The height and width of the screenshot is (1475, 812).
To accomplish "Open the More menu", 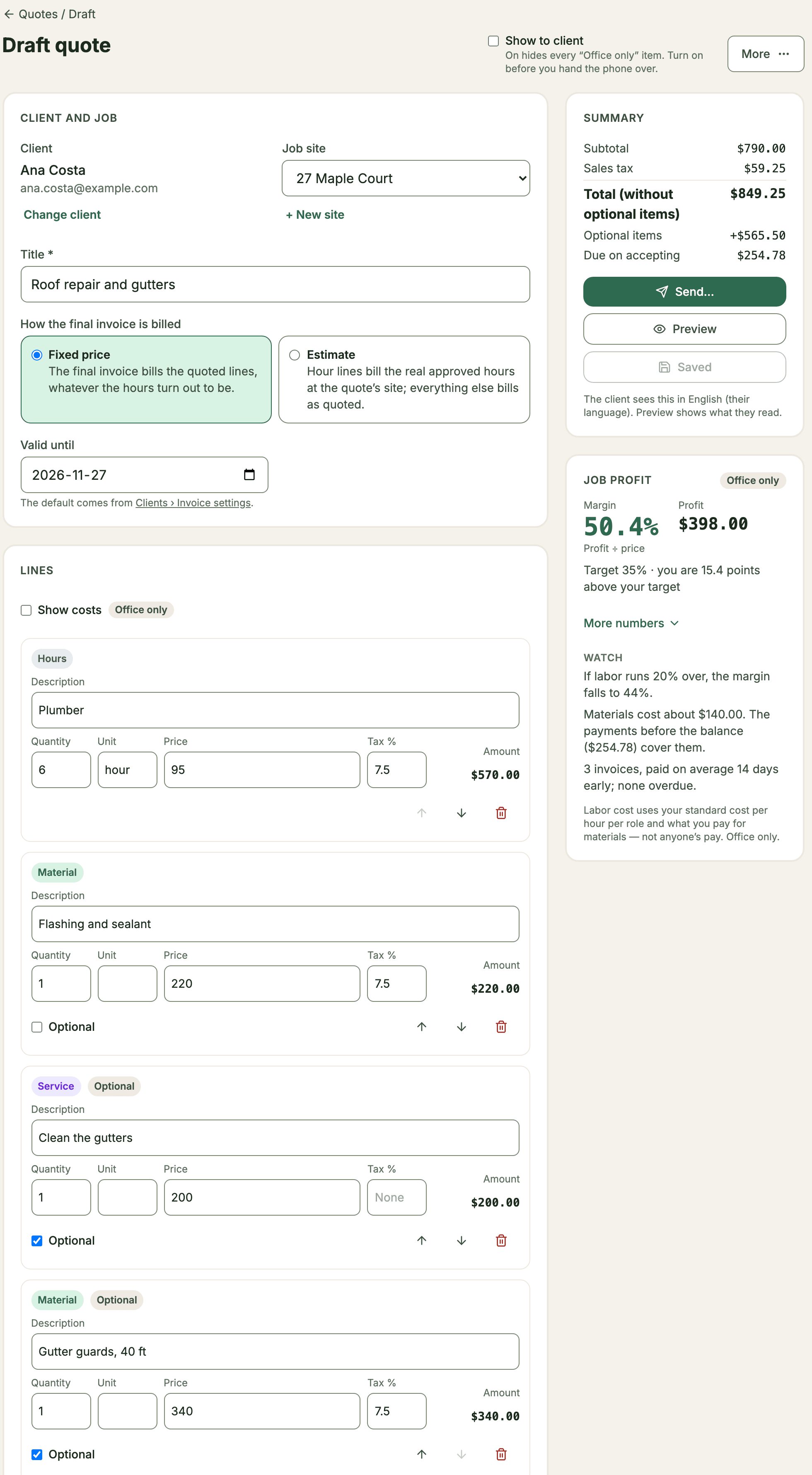I will pos(765,54).
